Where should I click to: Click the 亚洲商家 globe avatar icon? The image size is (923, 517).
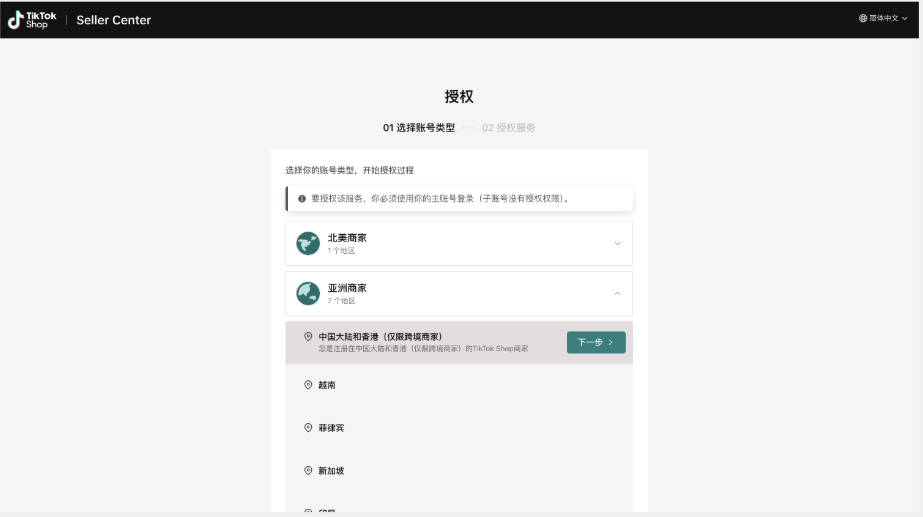point(308,293)
